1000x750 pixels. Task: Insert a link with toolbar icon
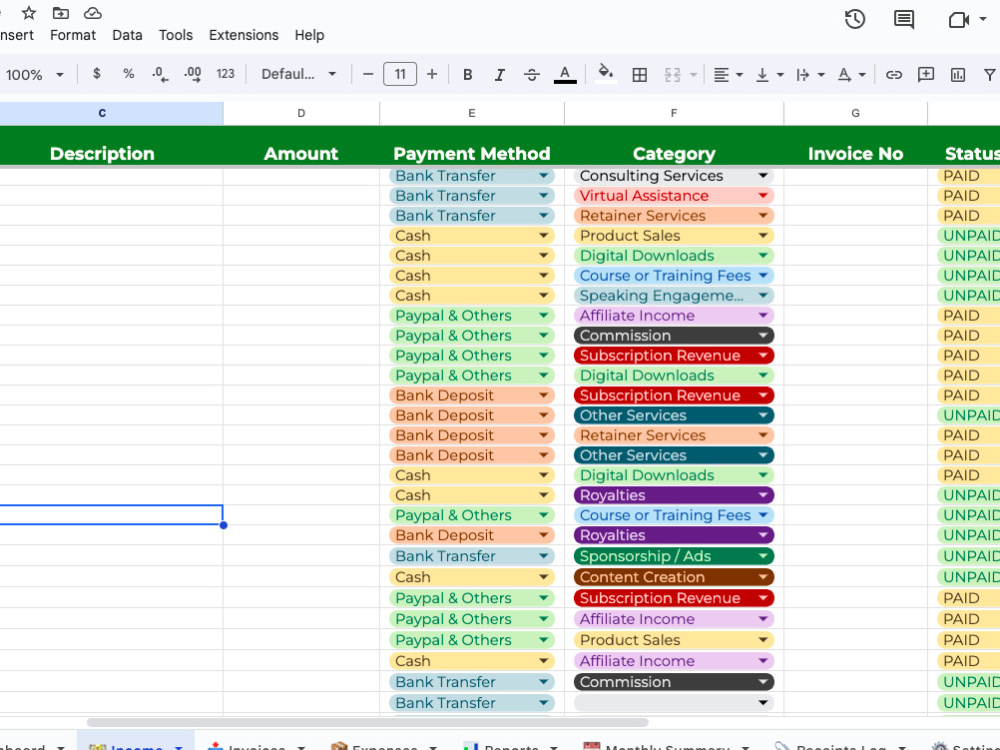tap(893, 75)
